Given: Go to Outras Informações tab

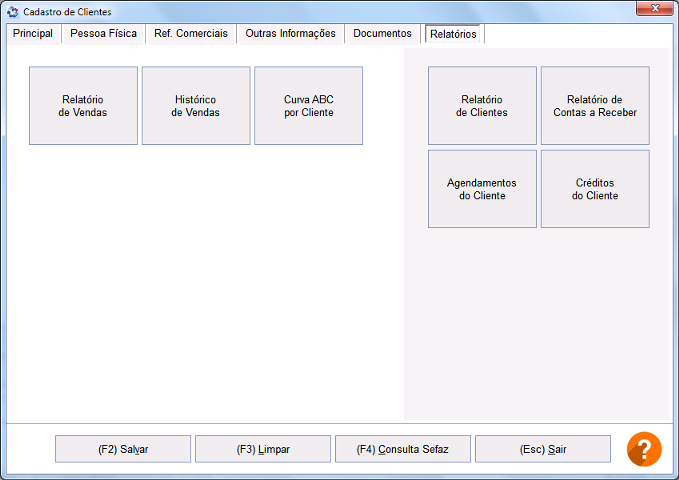Looking at the screenshot, I should coord(290,34).
